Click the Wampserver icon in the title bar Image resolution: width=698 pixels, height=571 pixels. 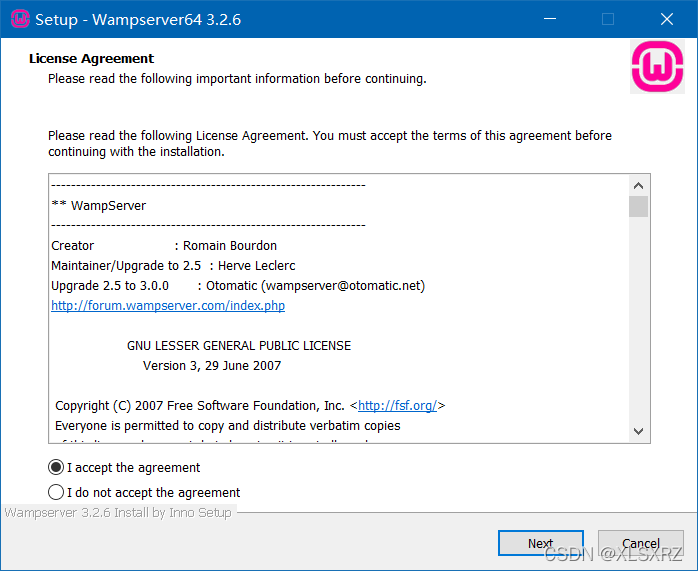(20, 19)
